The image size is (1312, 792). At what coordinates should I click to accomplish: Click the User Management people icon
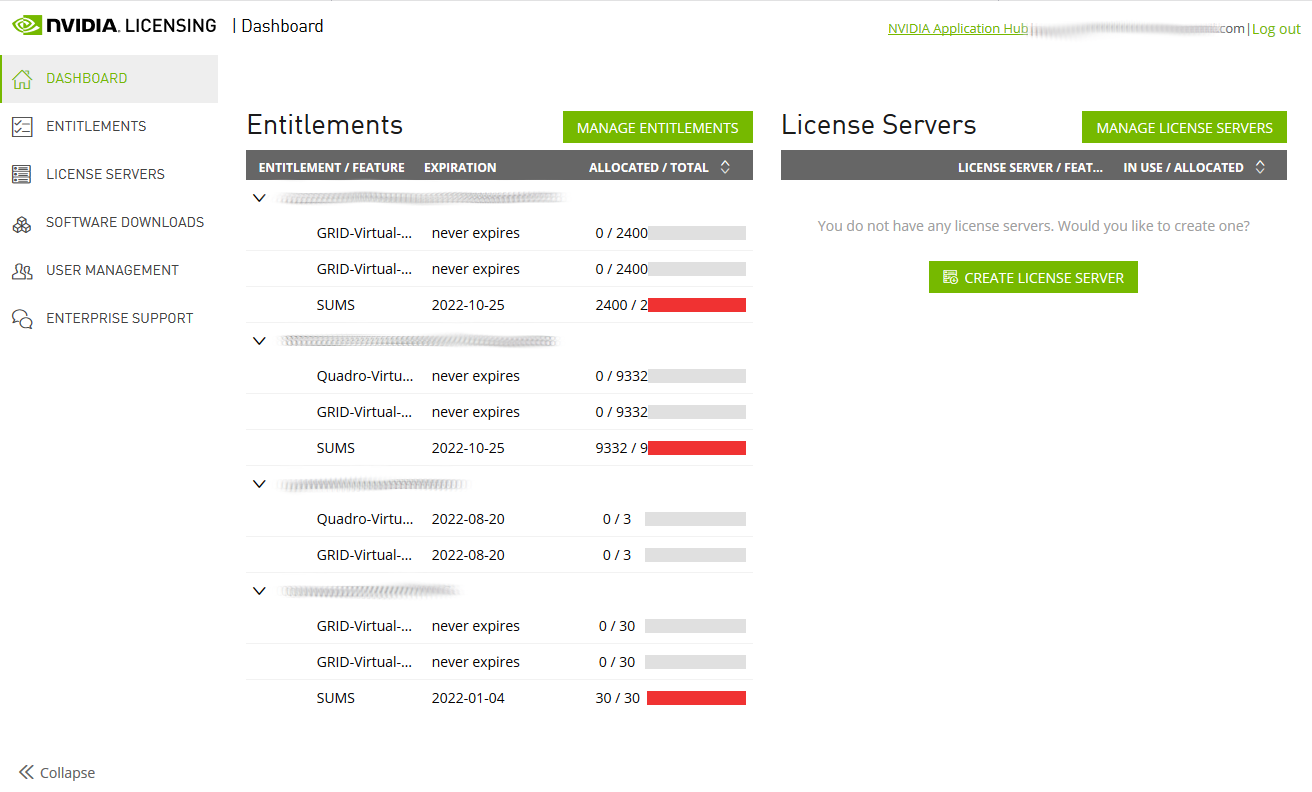[22, 271]
